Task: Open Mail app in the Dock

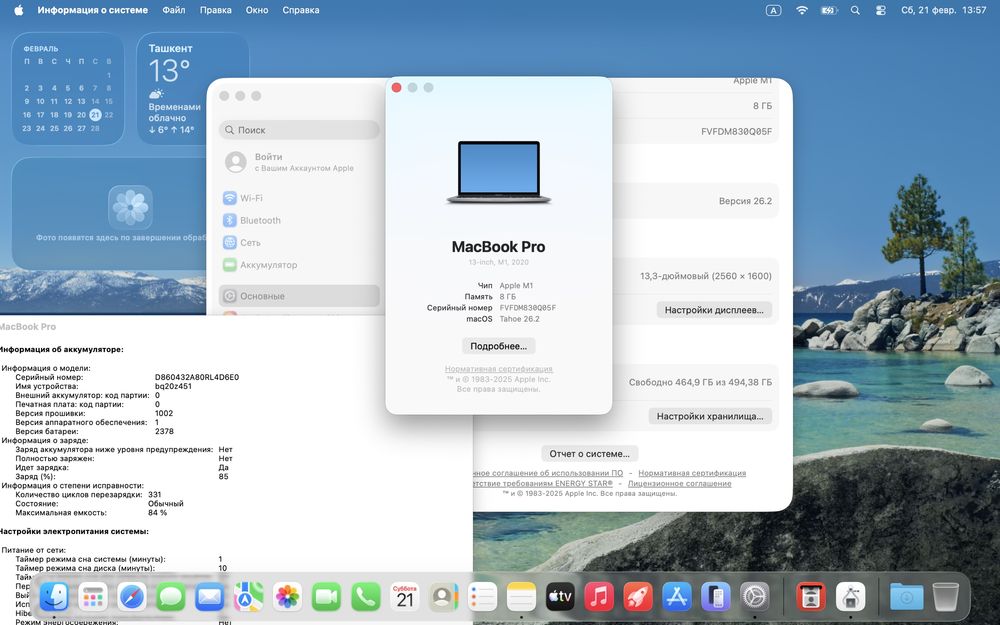Action: [210, 597]
